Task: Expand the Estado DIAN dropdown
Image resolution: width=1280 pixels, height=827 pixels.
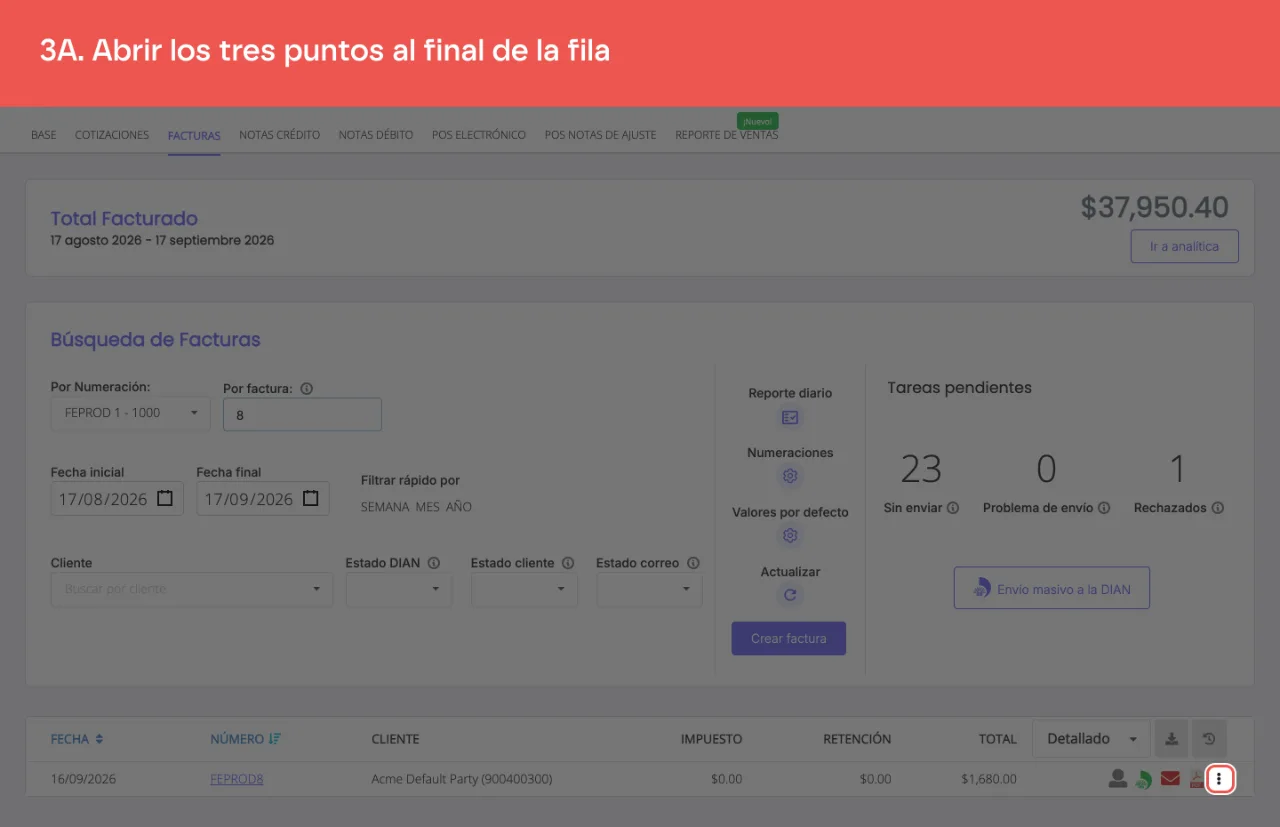Action: click(399, 589)
